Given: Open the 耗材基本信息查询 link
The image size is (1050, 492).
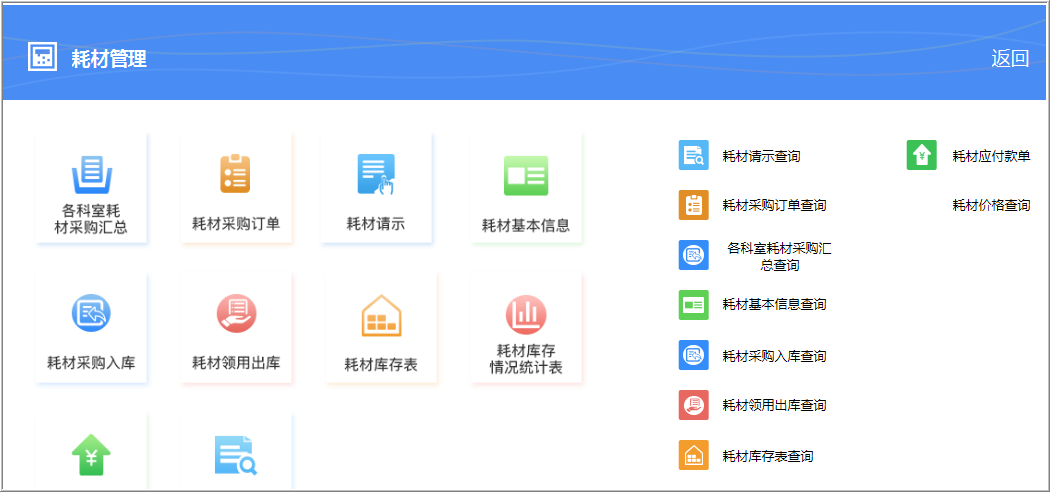Looking at the screenshot, I should point(774,305).
